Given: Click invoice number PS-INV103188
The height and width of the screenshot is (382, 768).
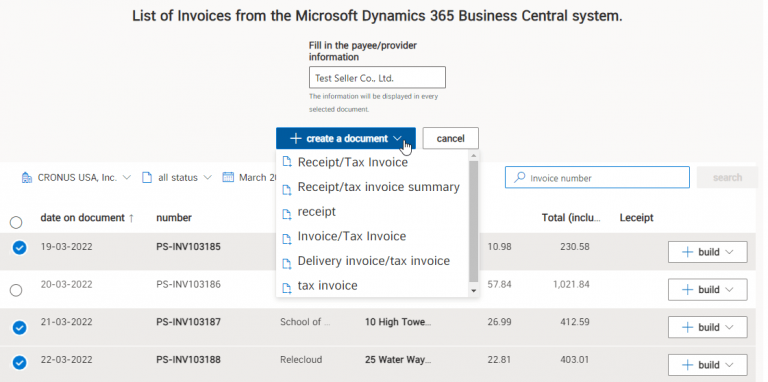Looking at the screenshot, I should [189, 360].
